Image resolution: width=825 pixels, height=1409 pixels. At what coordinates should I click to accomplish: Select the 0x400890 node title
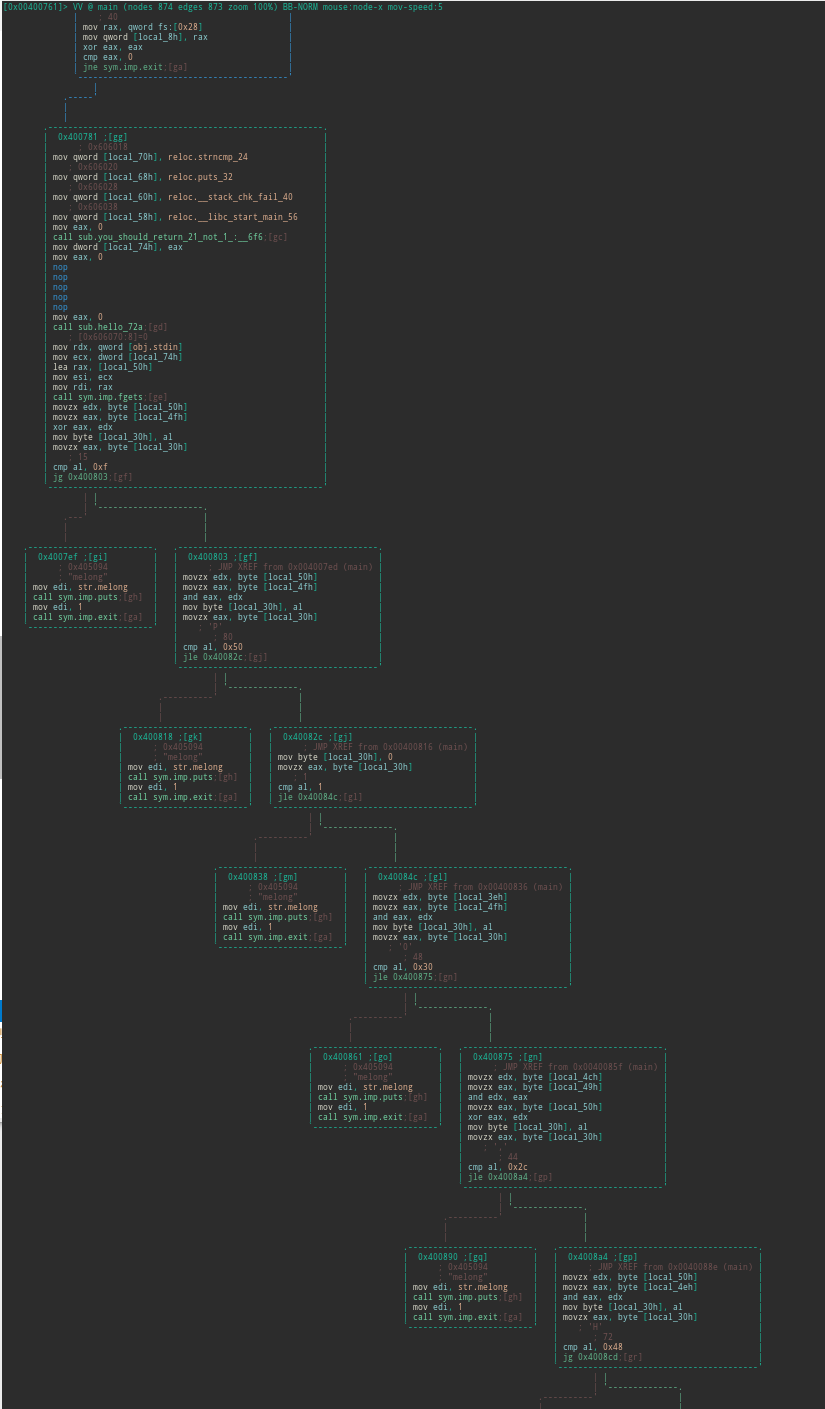tap(452, 1257)
